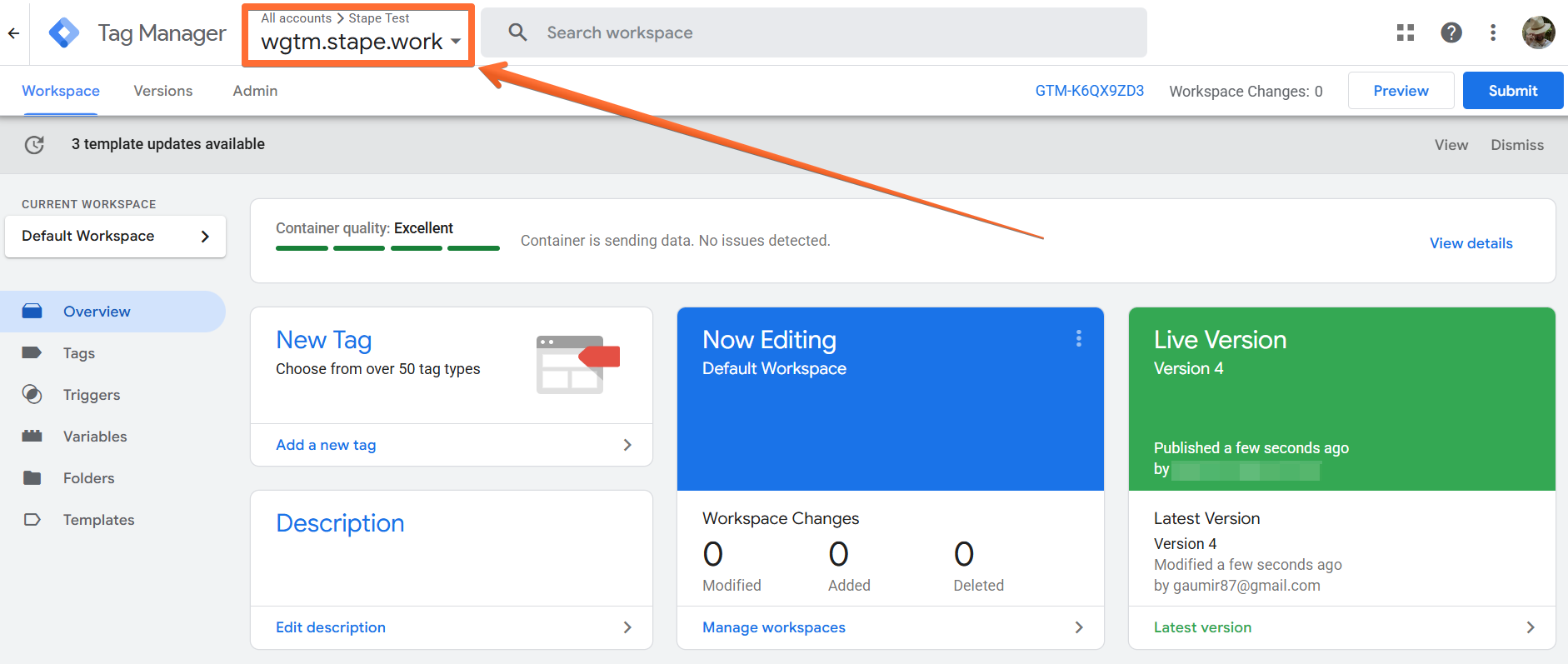Click the Triggers target icon
1568x664 pixels.
coord(32,394)
